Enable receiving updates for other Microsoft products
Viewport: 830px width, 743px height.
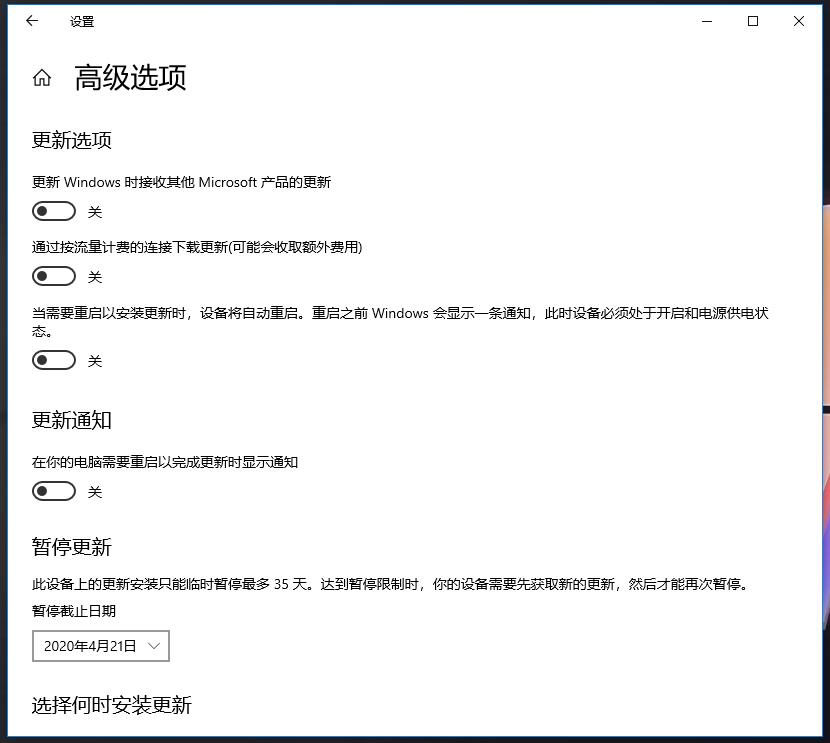[x=54, y=211]
